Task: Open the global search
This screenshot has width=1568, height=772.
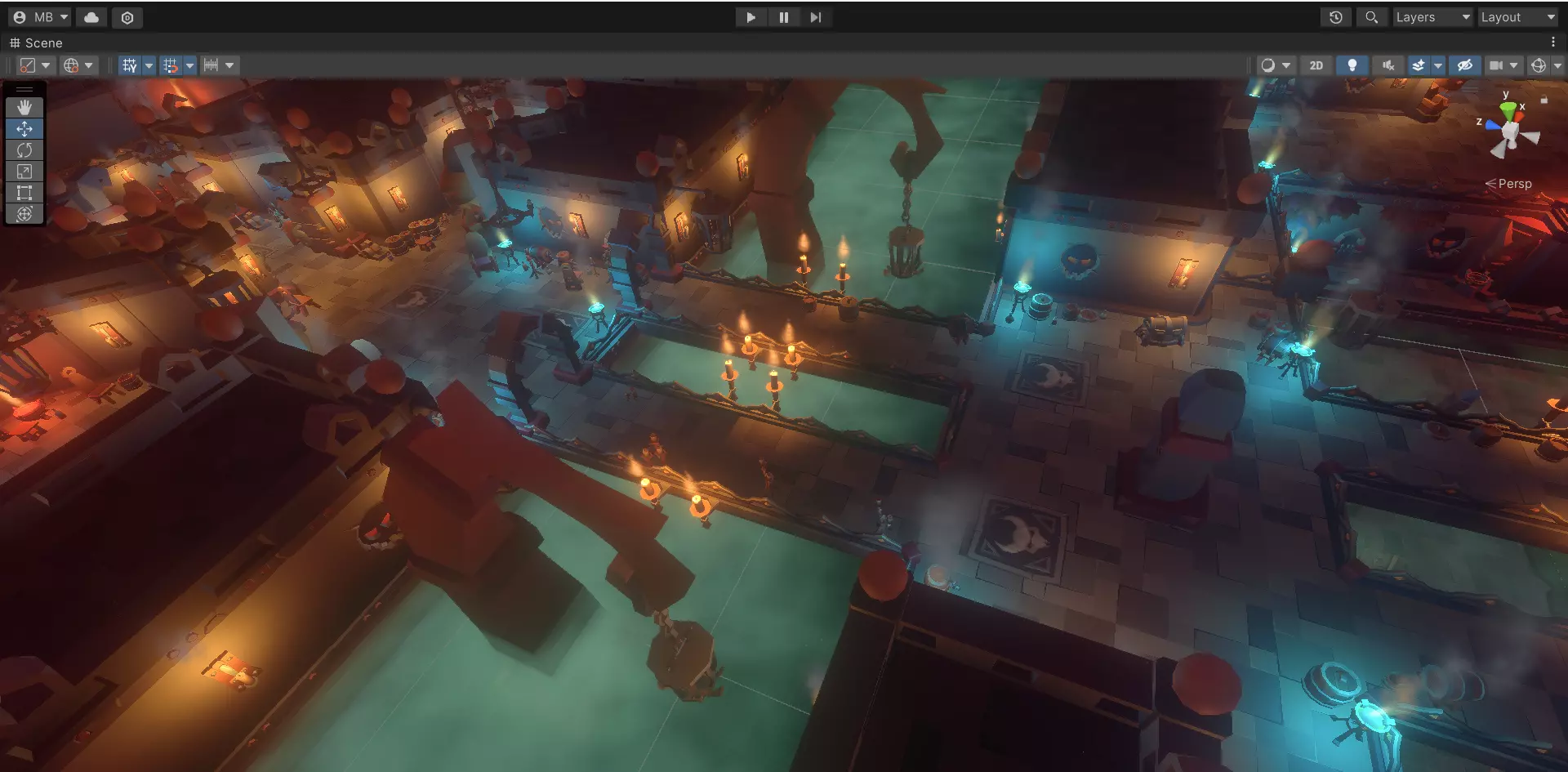Action: point(1371,17)
